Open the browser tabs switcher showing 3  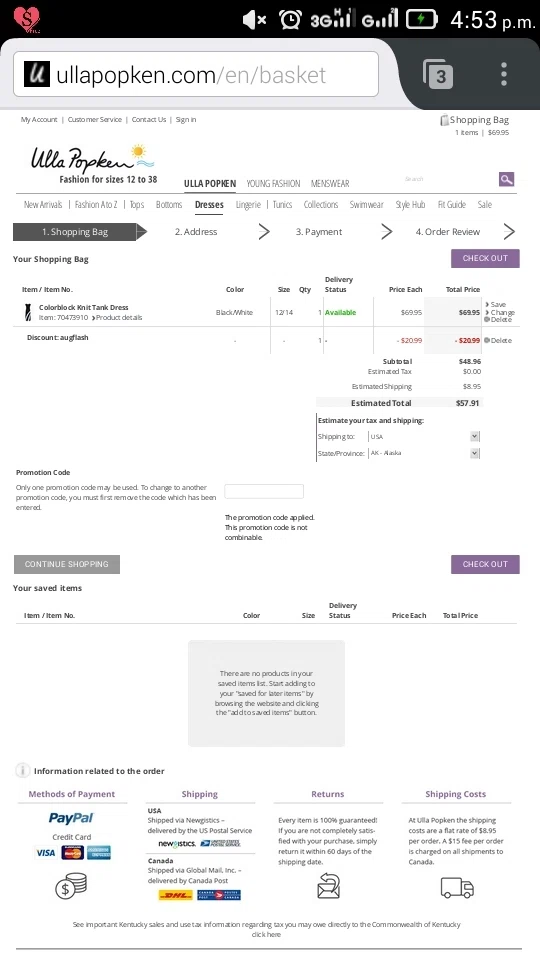click(437, 74)
